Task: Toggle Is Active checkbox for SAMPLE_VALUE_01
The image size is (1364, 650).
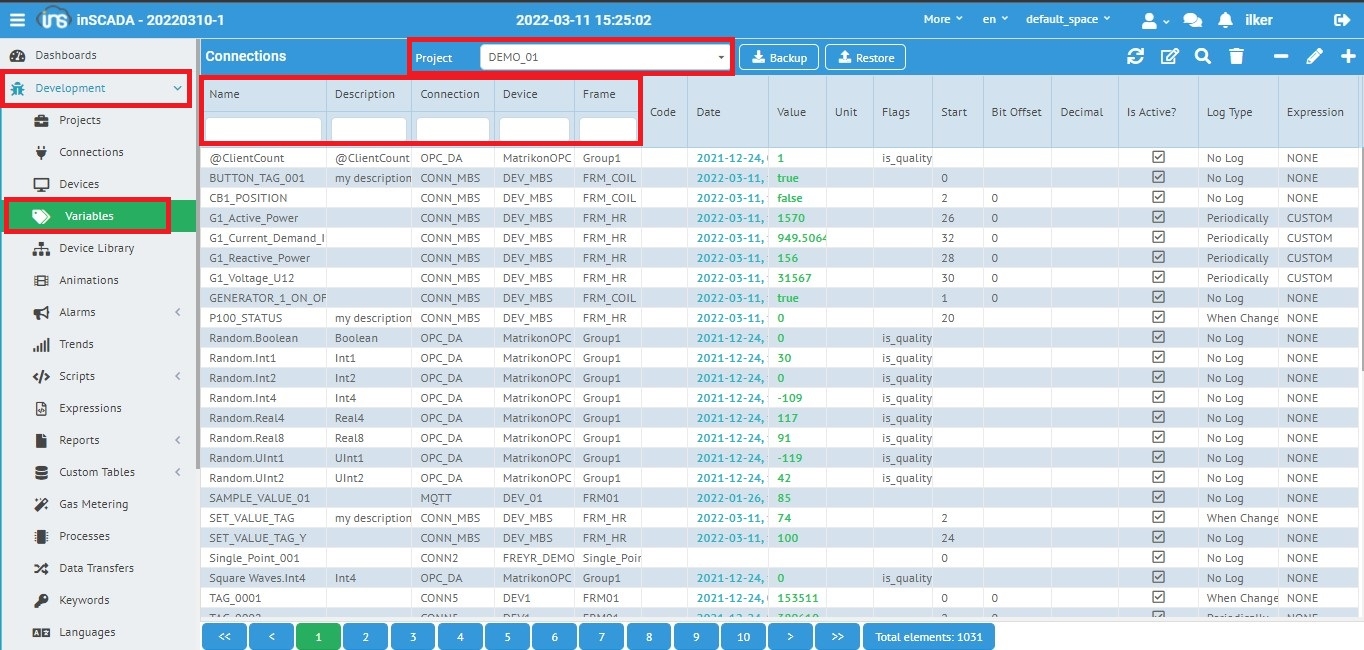Action: click(x=1158, y=498)
